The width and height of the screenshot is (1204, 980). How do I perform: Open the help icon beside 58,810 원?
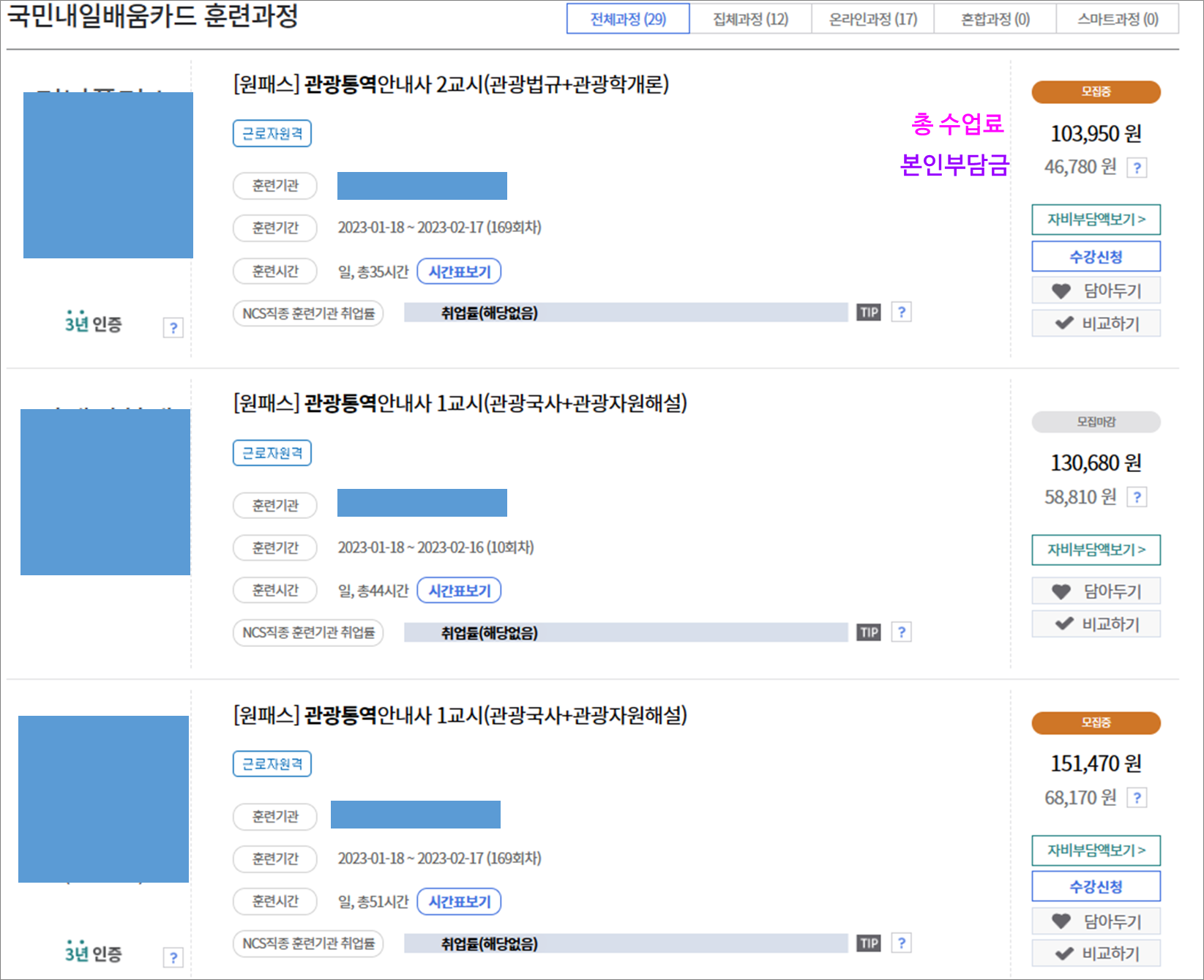[x=1137, y=497]
